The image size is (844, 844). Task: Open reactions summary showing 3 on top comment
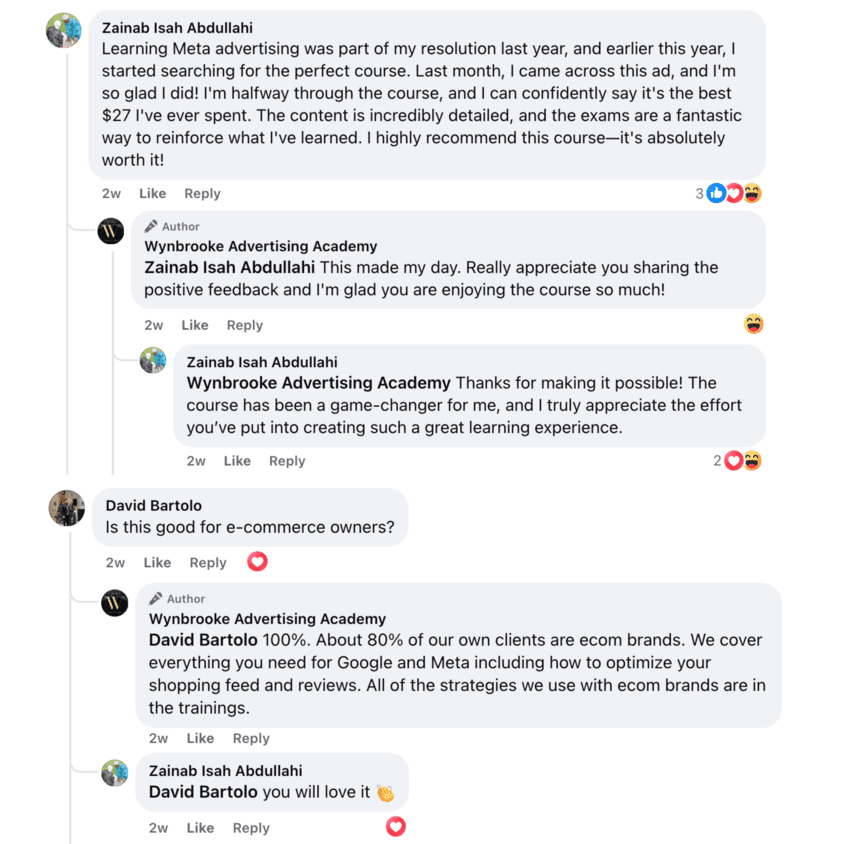(x=728, y=193)
